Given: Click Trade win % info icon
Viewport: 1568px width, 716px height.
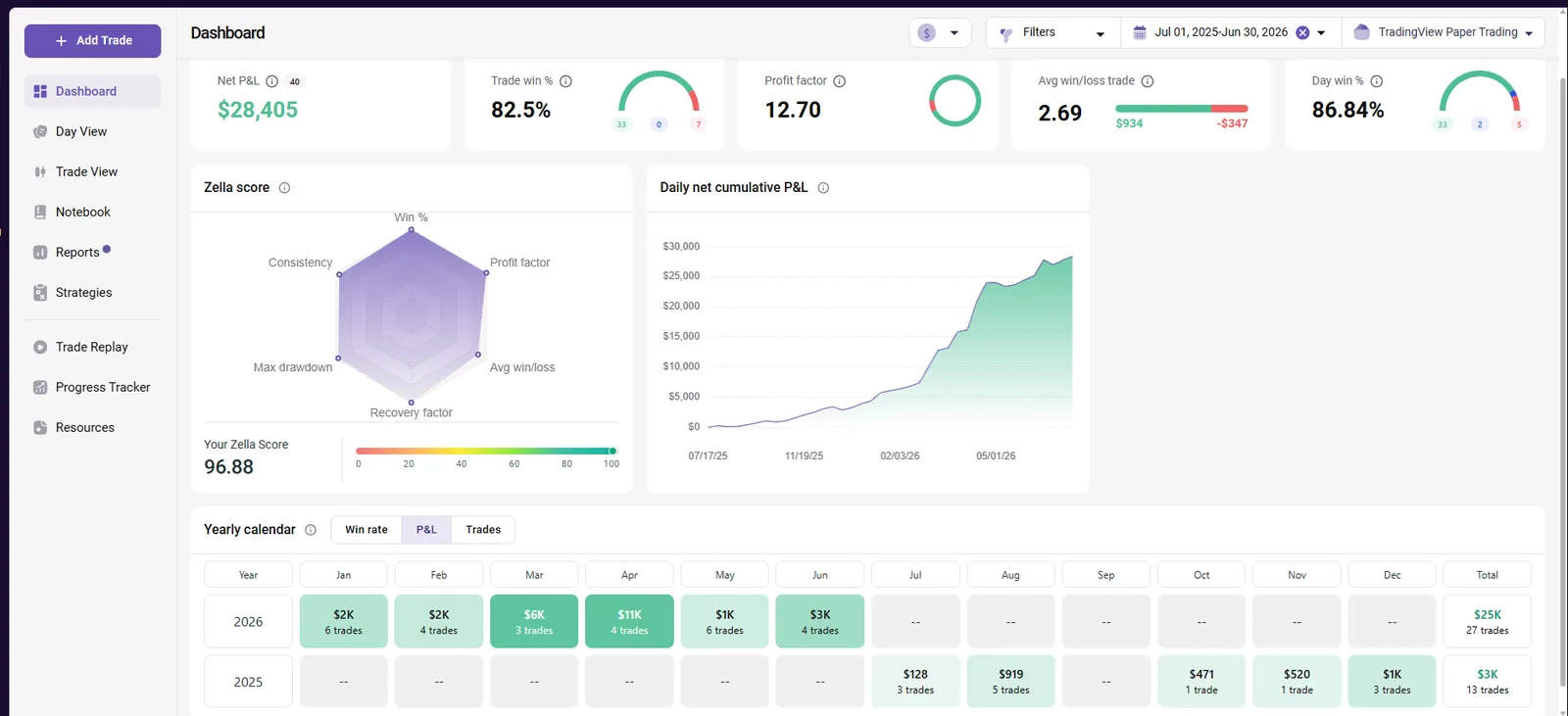Looking at the screenshot, I should pyautogui.click(x=565, y=81).
